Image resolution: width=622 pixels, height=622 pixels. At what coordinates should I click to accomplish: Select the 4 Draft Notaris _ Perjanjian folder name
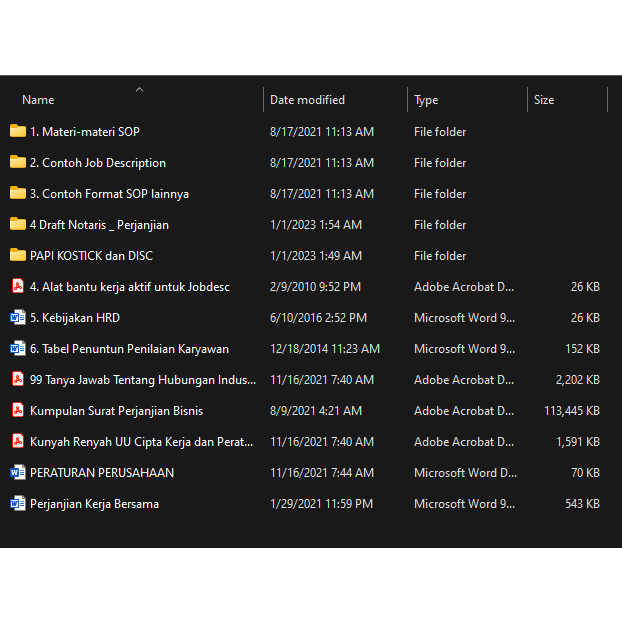99,224
